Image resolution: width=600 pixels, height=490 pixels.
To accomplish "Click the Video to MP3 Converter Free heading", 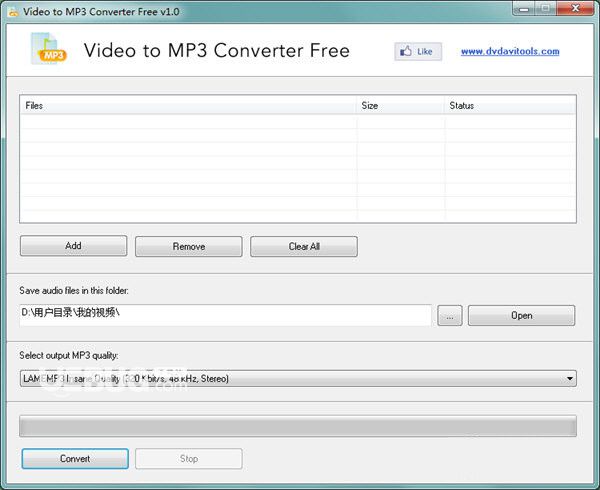I will (217, 50).
